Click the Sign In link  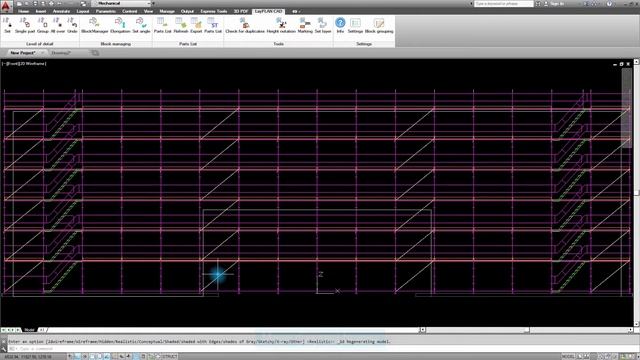coord(557,4)
